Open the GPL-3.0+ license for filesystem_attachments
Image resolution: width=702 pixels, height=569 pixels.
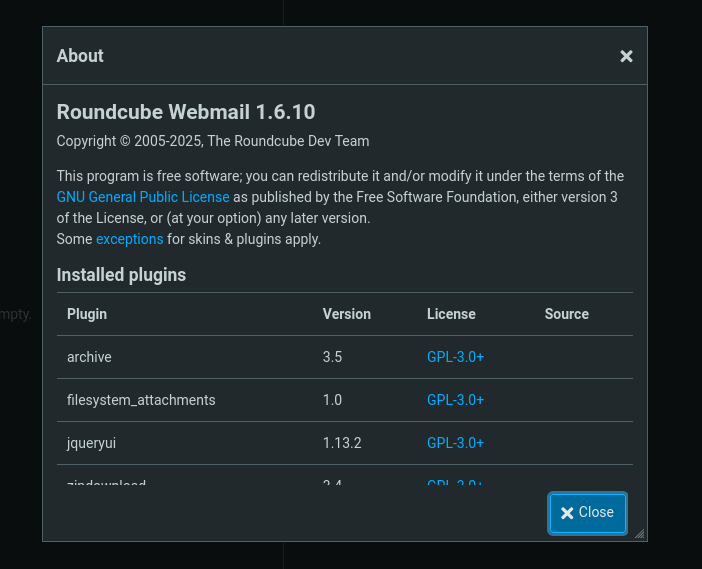[455, 400]
